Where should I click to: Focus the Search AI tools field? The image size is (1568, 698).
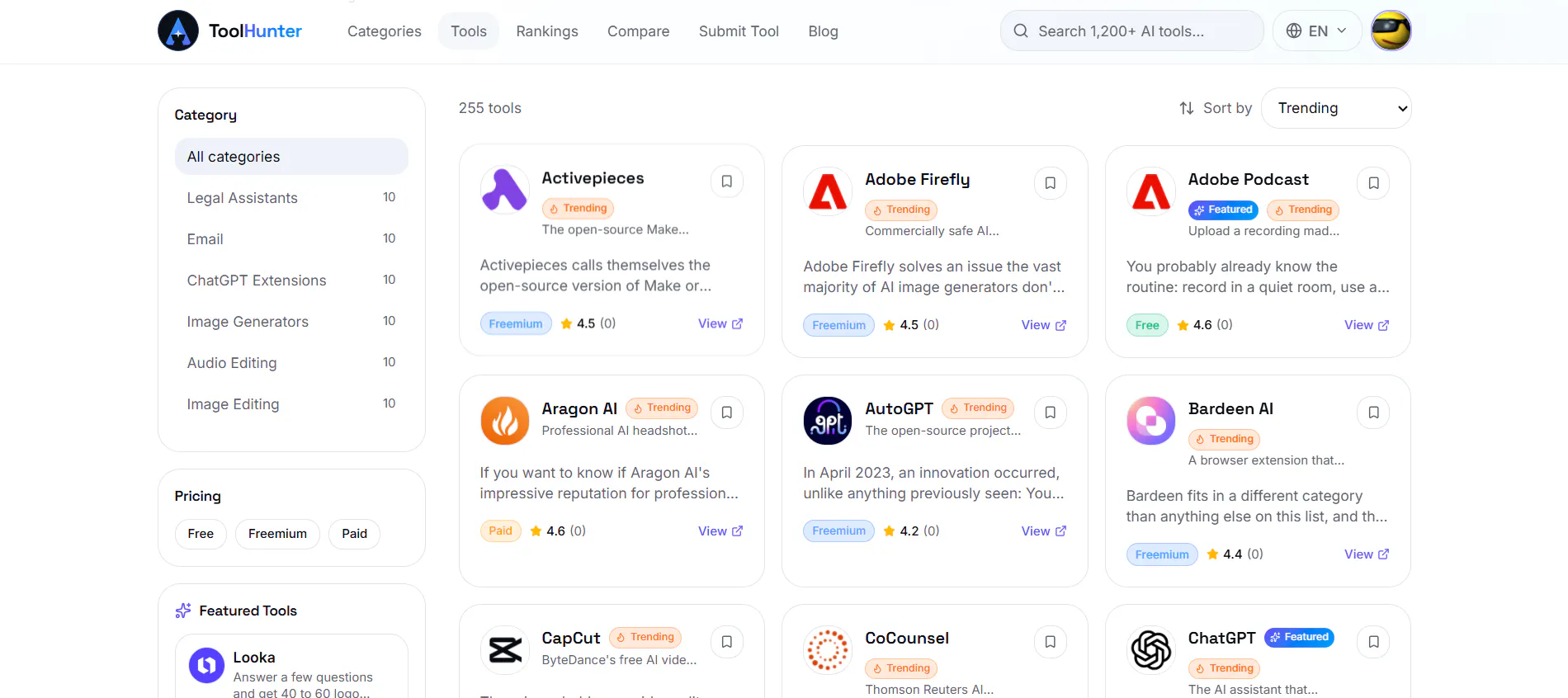coord(1132,31)
